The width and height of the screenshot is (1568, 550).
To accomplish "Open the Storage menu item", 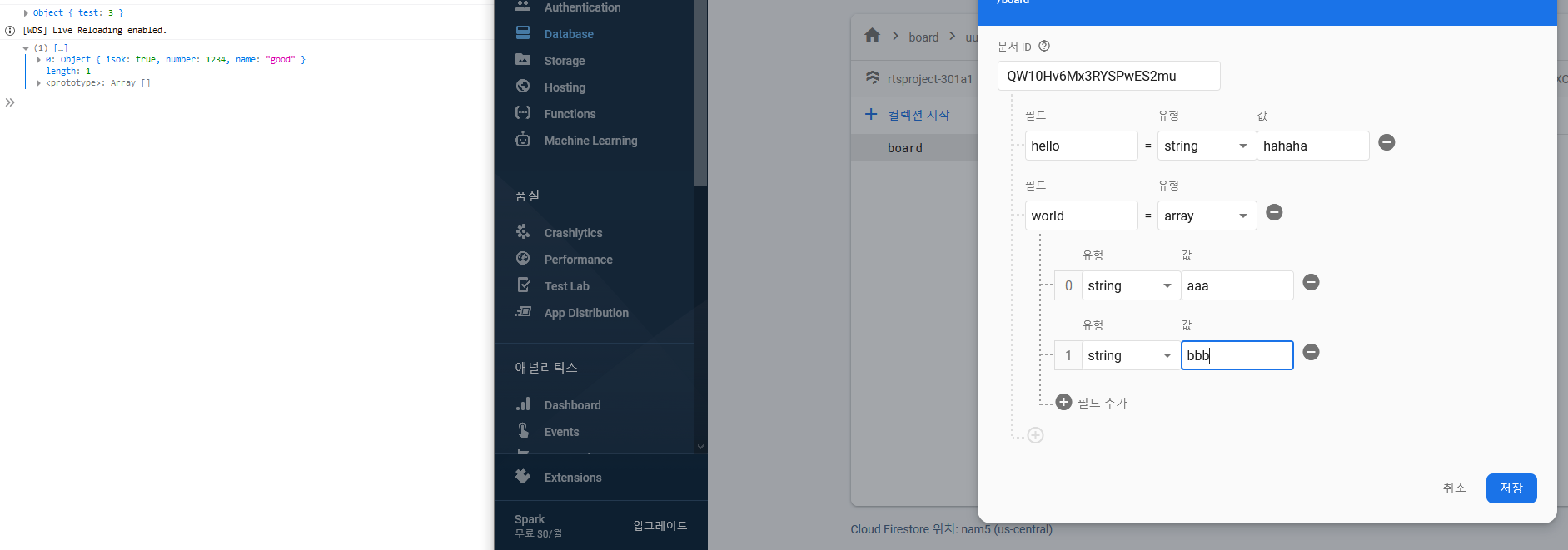I will [565, 61].
